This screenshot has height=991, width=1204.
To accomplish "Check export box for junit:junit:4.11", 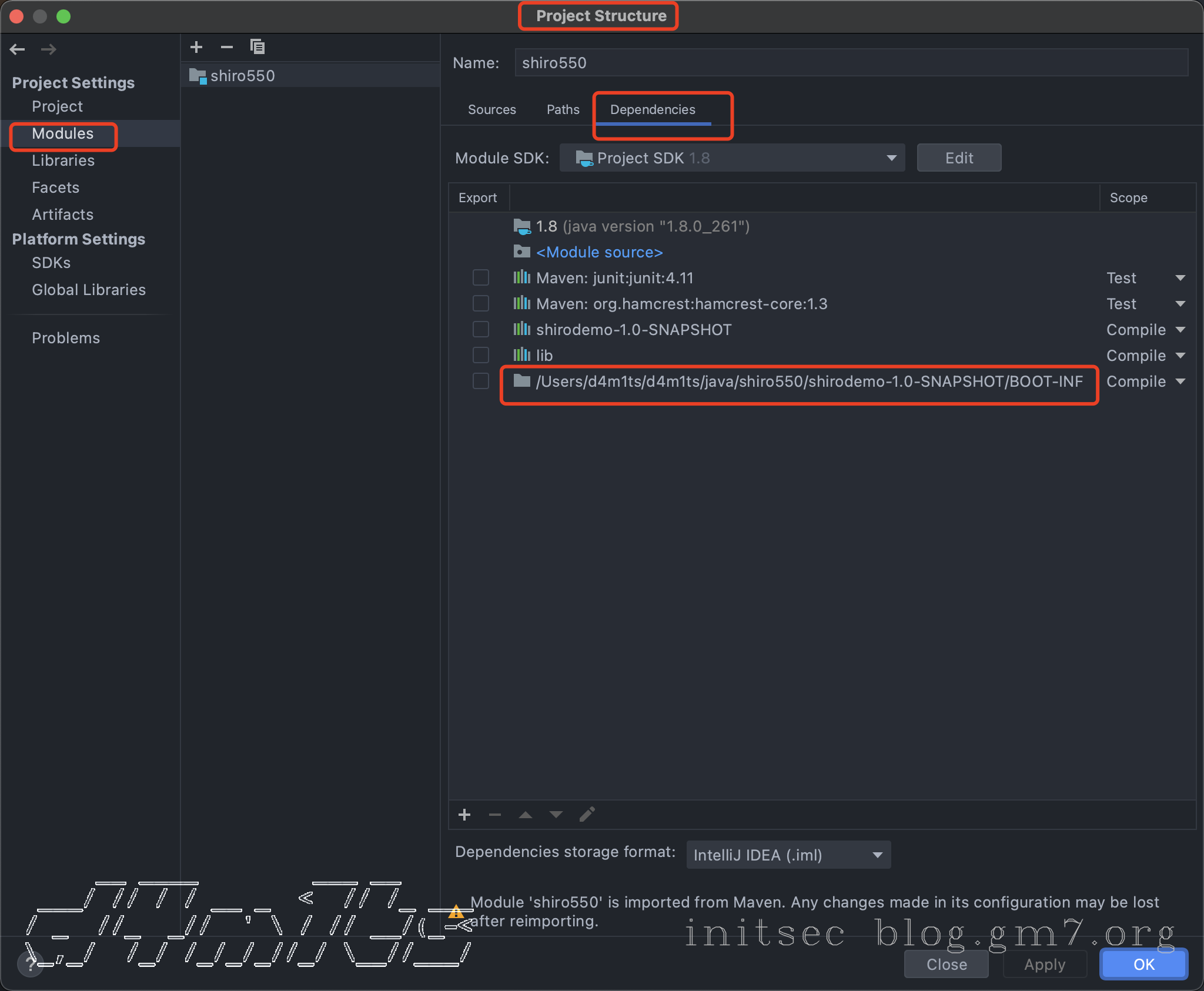I will 481,277.
